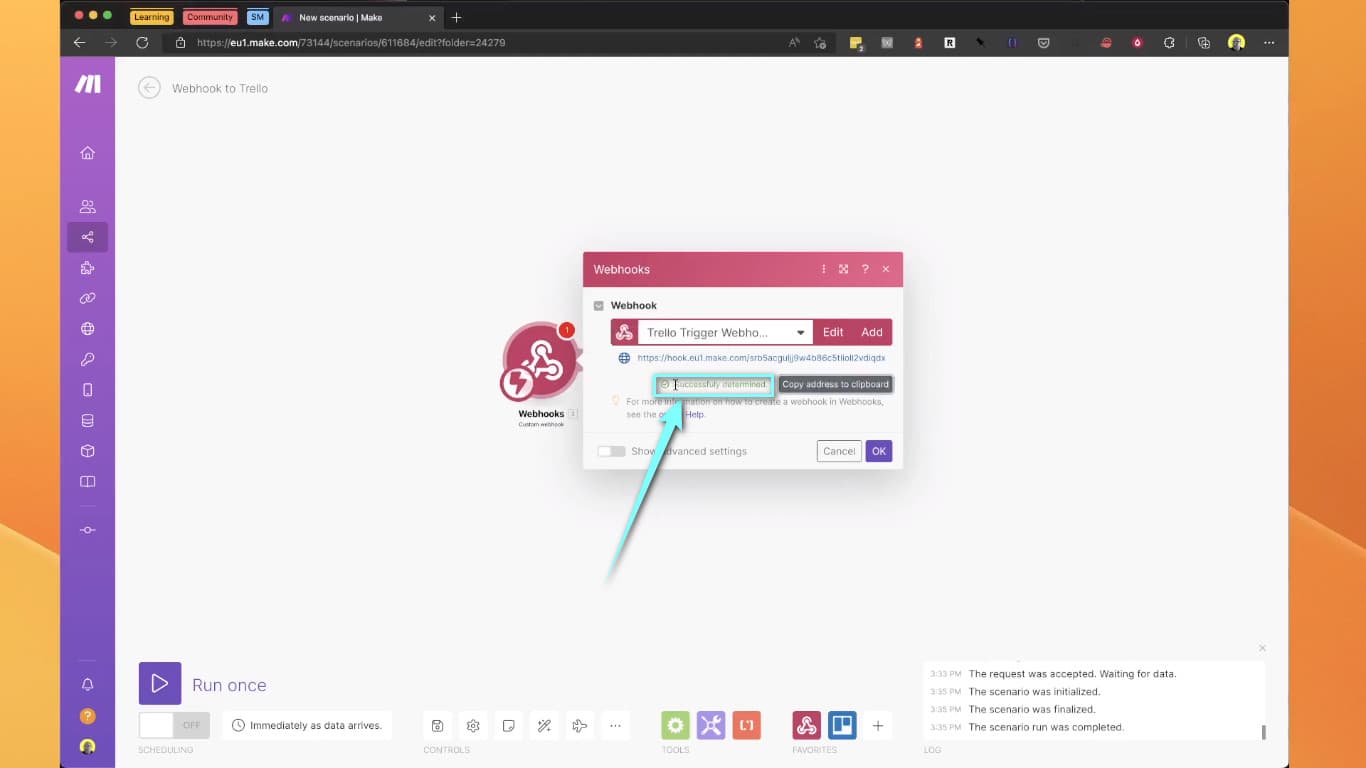
Task: Click the 'Webhook to Trello' scenario title
Action: pos(220,88)
